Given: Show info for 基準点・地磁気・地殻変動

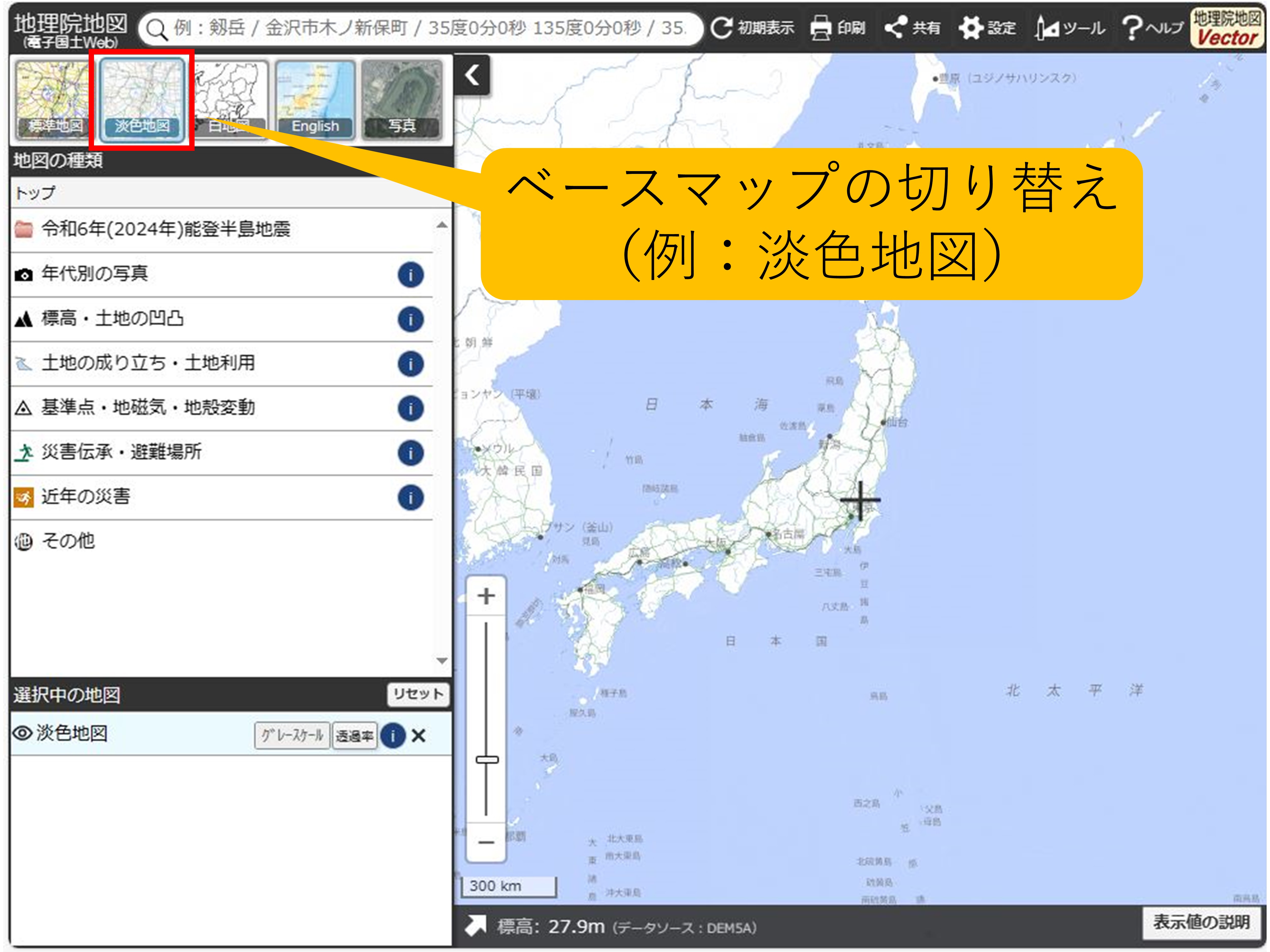Looking at the screenshot, I should point(410,408).
